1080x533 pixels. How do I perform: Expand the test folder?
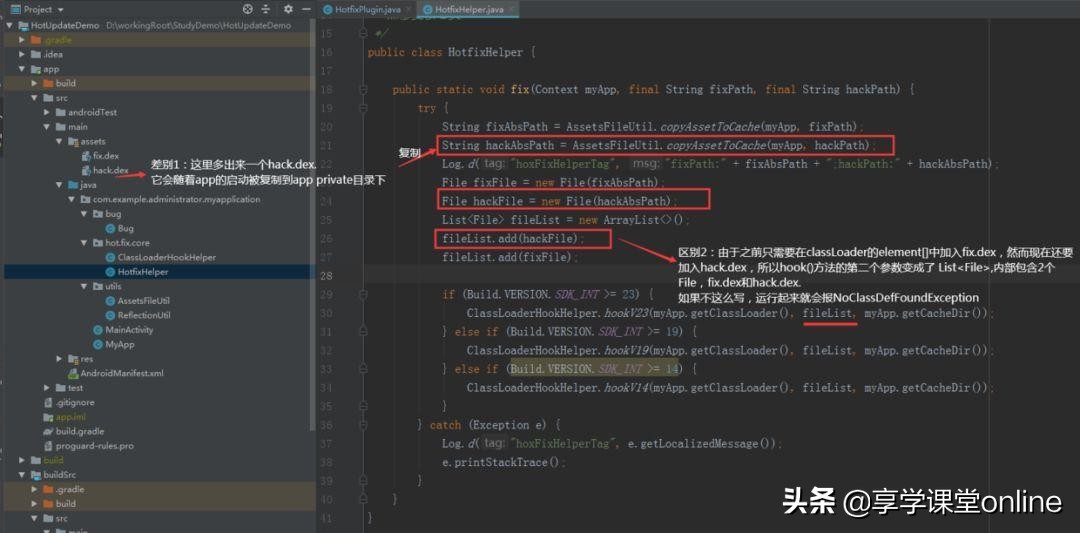(46, 388)
